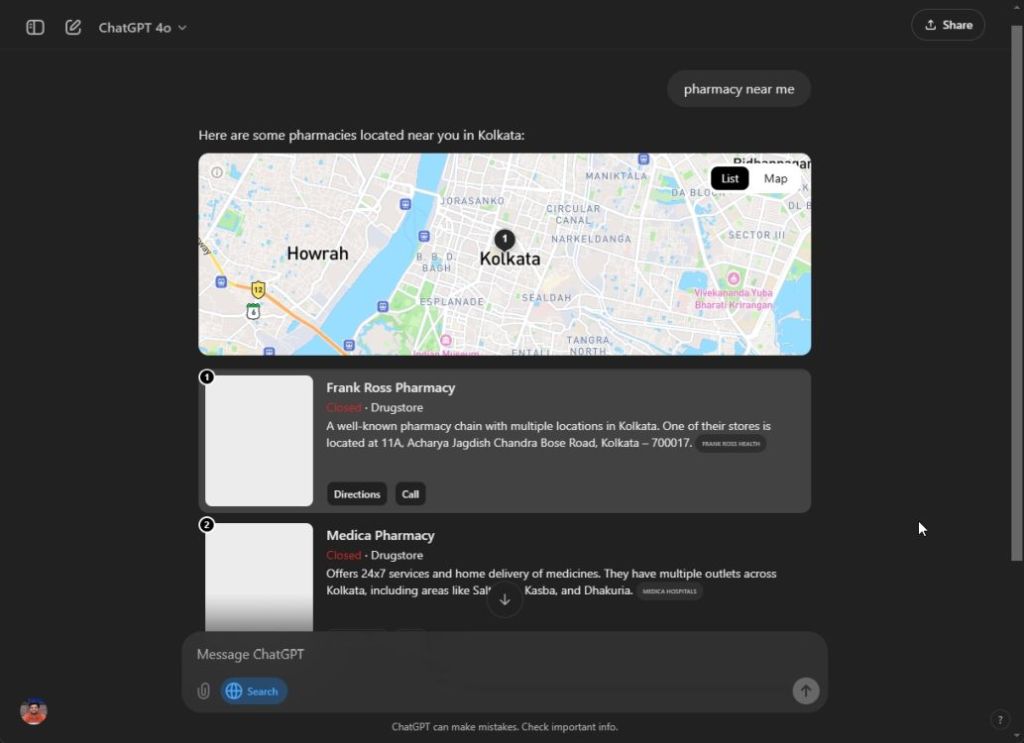Select Medica Pharmacy number 2 badge

tap(206, 525)
